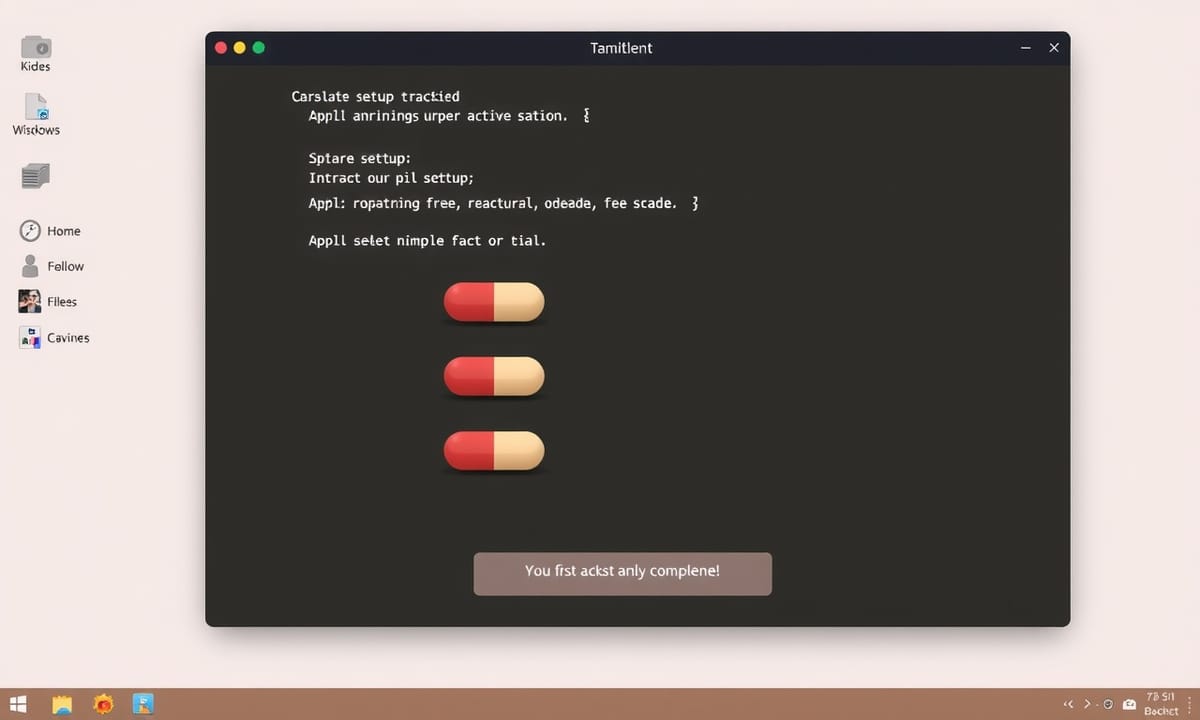Viewport: 1200px width, 720px height.
Task: Click the "Appll selet nimple fact or tial." line
Action: coord(427,241)
